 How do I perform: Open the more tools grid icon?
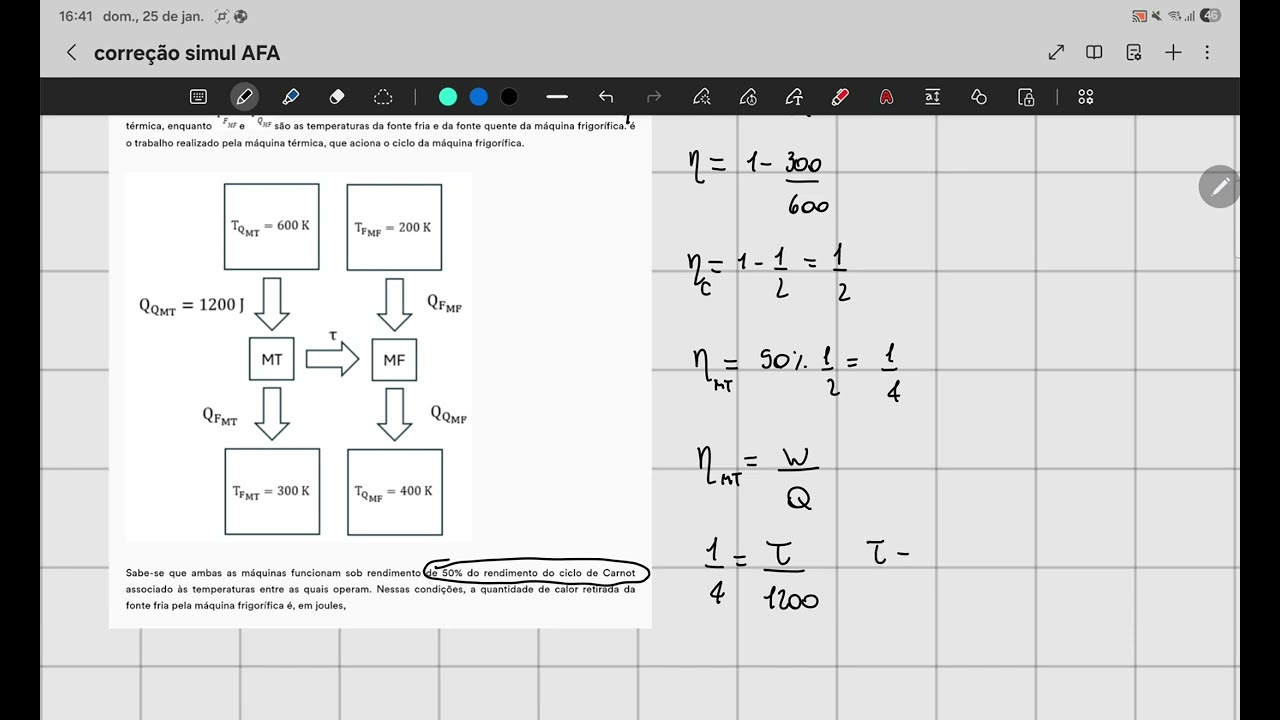[x=1086, y=97]
